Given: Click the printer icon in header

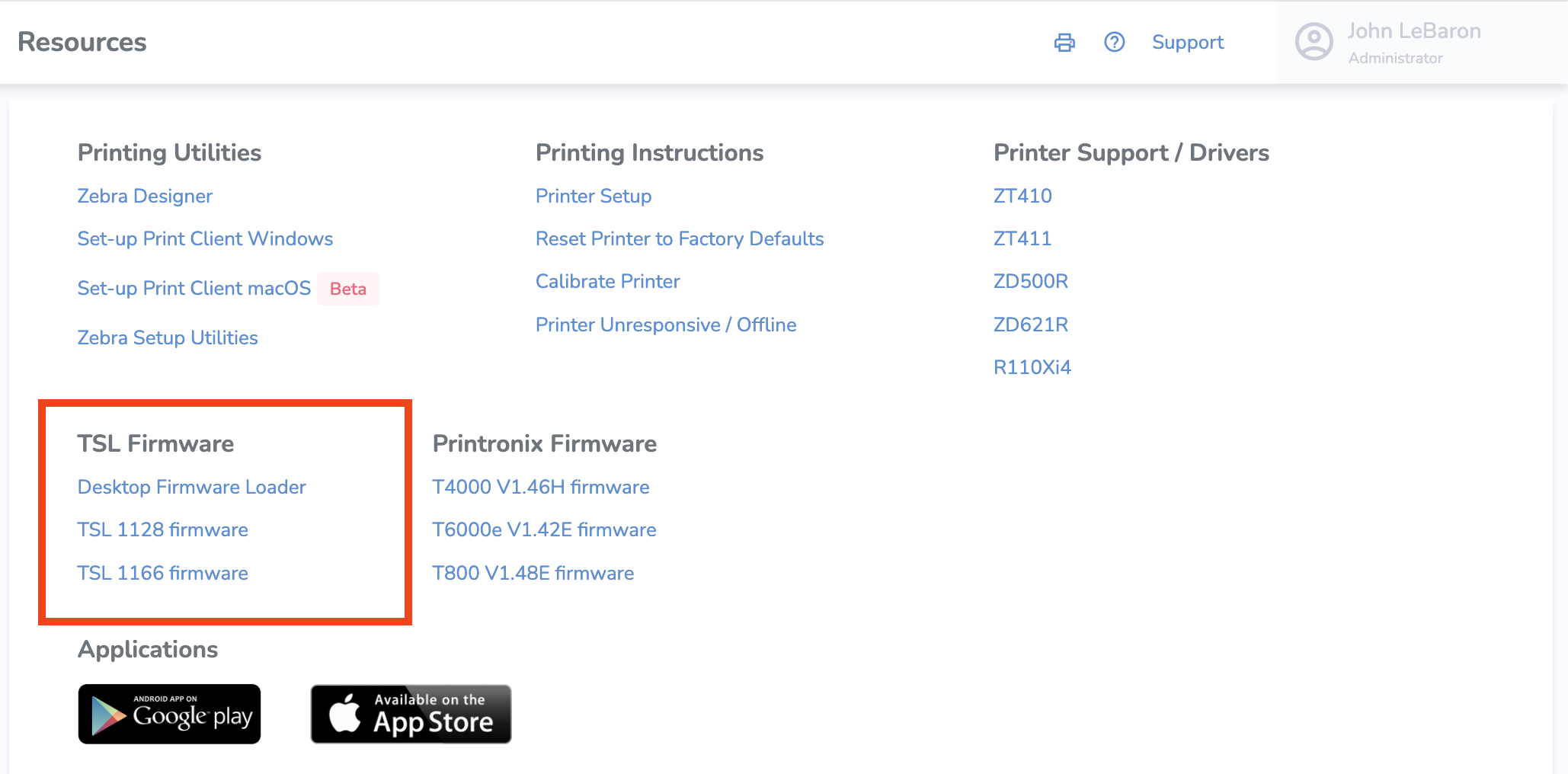Looking at the screenshot, I should click(1064, 43).
